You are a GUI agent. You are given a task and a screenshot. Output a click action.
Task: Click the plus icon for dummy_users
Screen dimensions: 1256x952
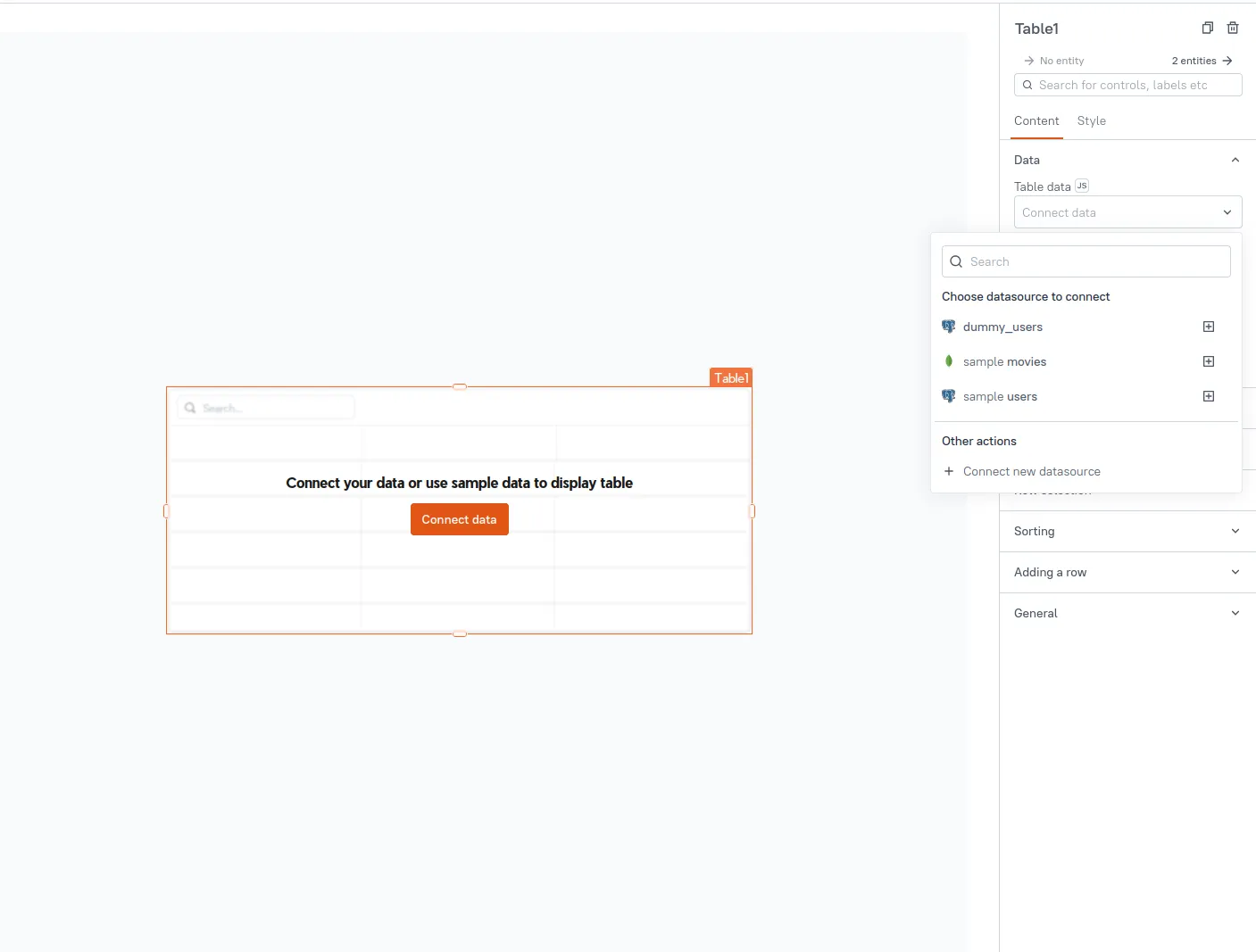1209,327
